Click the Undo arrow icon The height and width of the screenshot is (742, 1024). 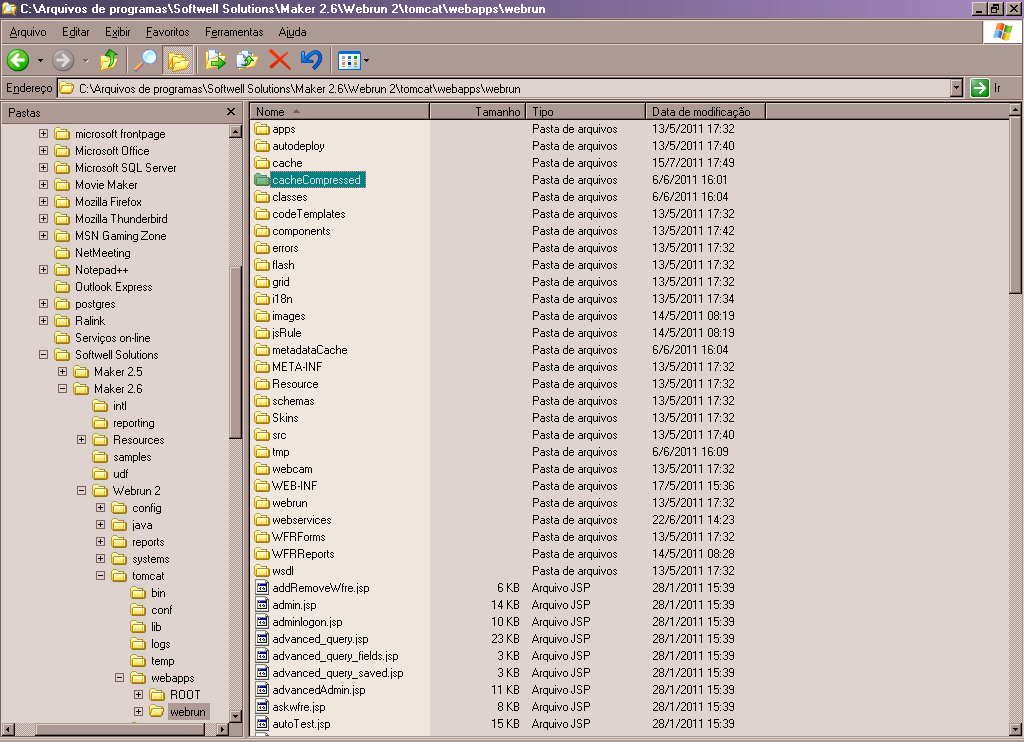point(312,60)
